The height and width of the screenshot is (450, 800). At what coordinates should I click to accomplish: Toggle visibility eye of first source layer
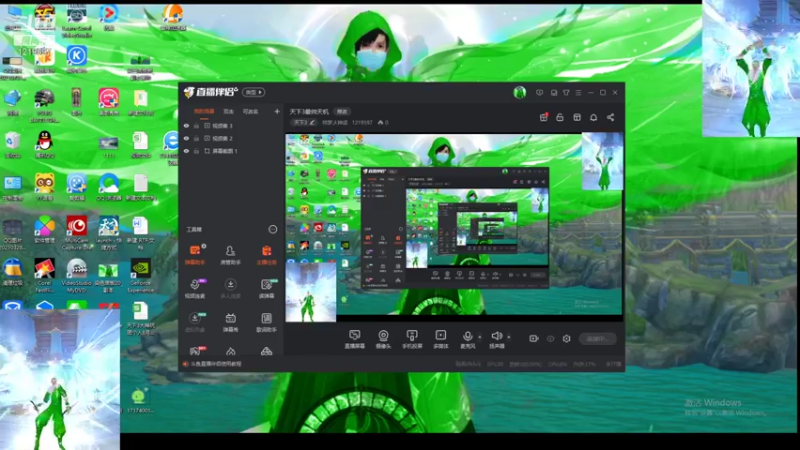pyautogui.click(x=186, y=126)
